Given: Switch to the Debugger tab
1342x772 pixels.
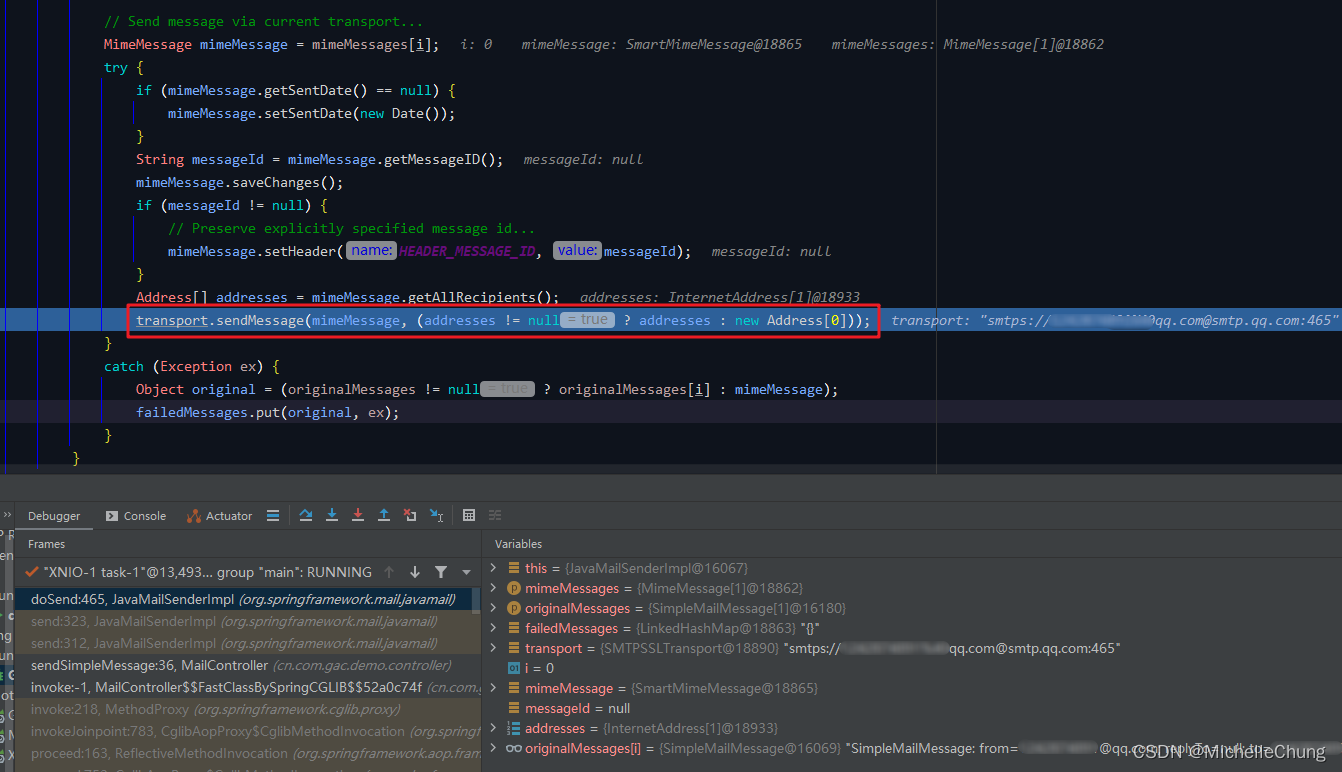Looking at the screenshot, I should click(54, 516).
